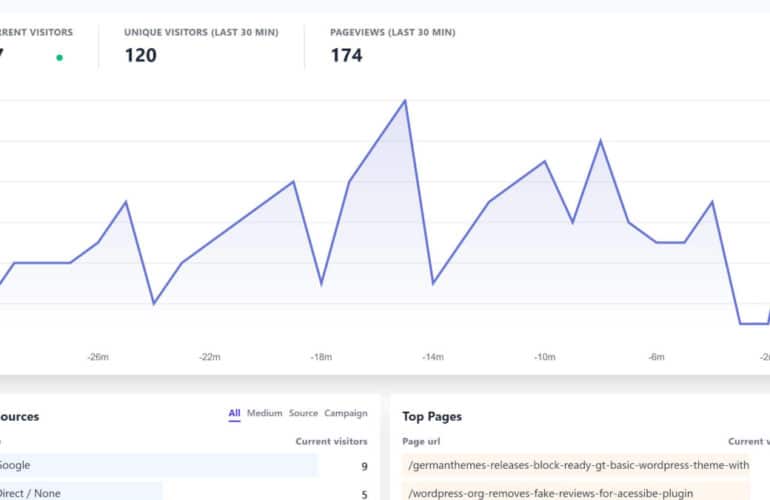Click the -22m axis label
770x500 pixels.
click(210, 357)
